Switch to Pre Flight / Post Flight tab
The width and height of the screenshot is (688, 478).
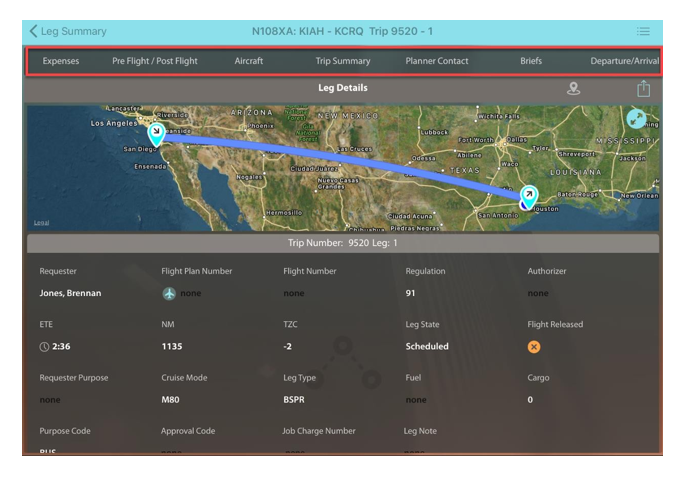[x=155, y=61]
